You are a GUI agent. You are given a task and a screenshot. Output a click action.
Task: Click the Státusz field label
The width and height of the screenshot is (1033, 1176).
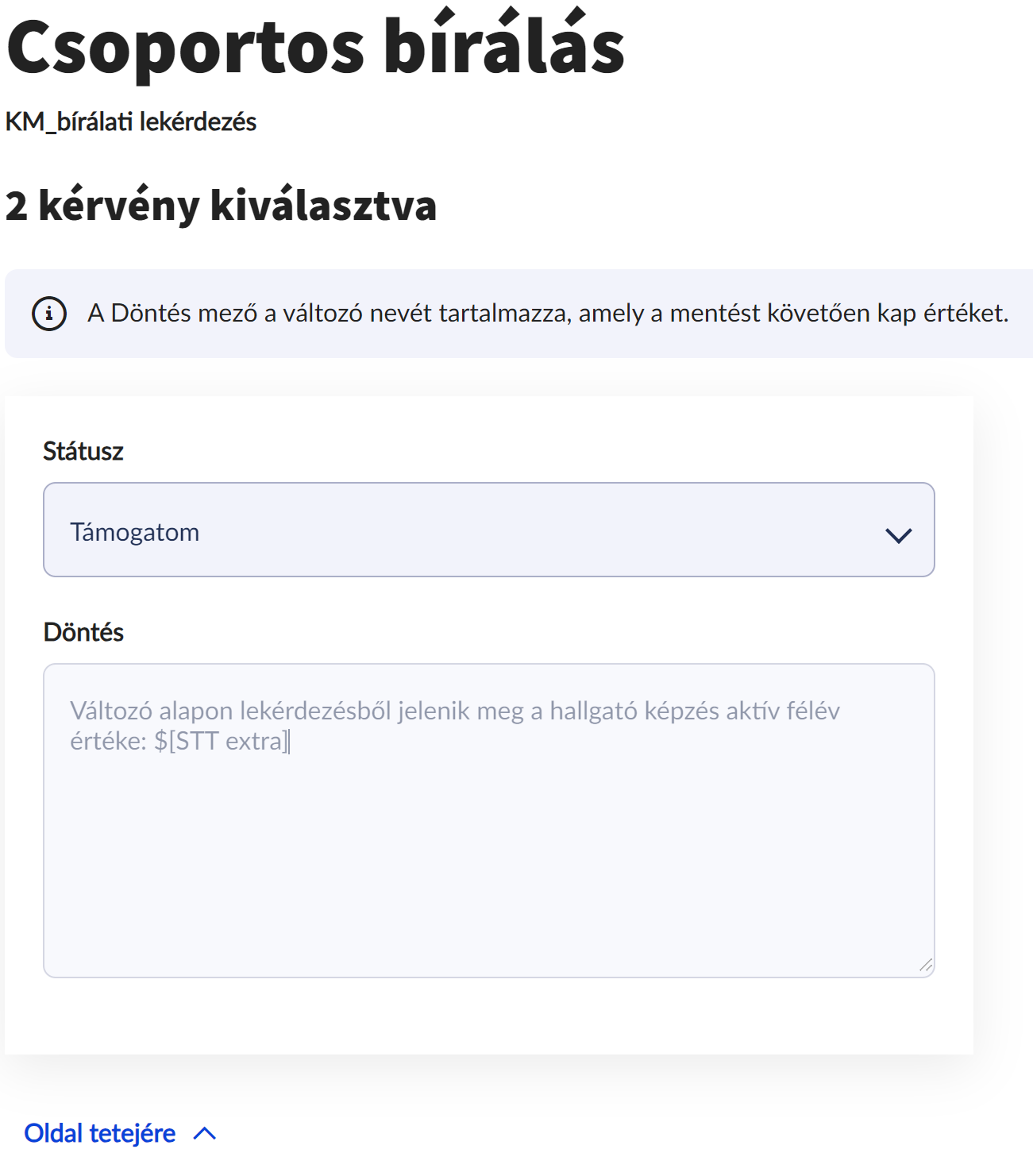(x=83, y=451)
